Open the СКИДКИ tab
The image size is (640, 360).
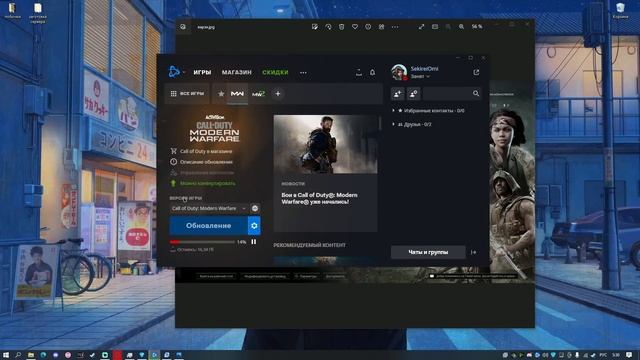tap(275, 72)
